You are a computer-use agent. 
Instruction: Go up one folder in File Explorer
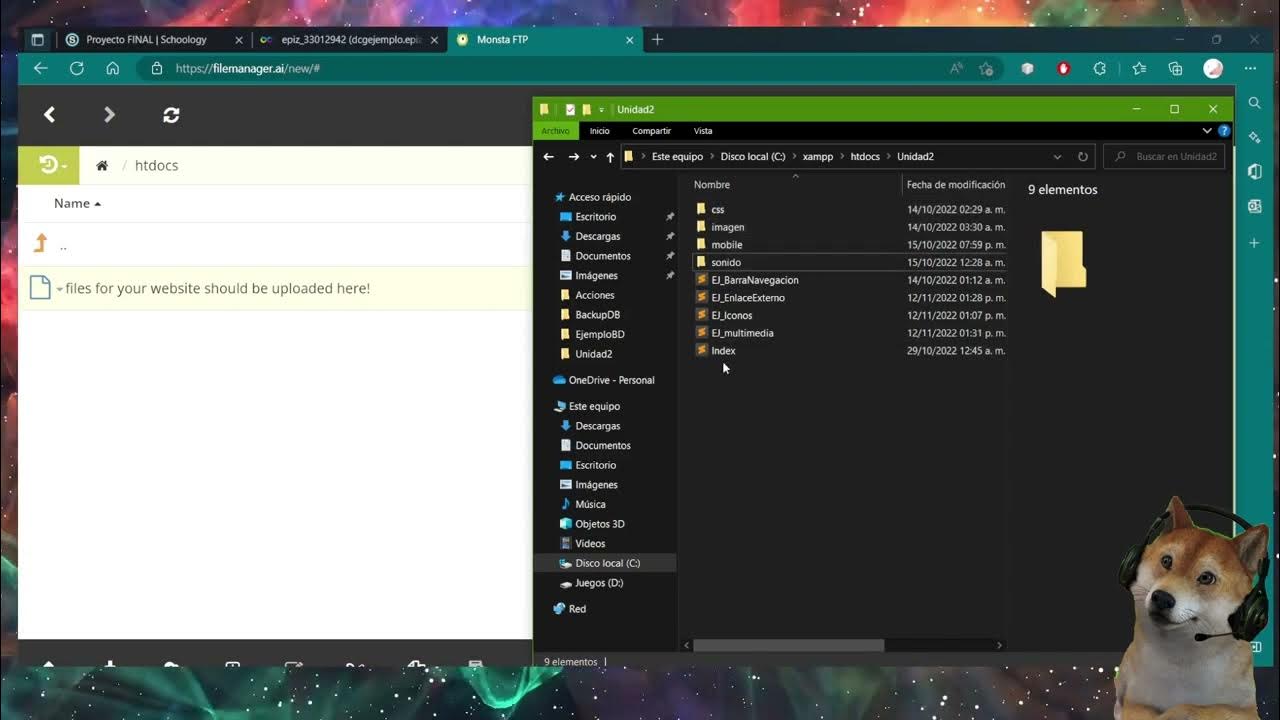610,157
